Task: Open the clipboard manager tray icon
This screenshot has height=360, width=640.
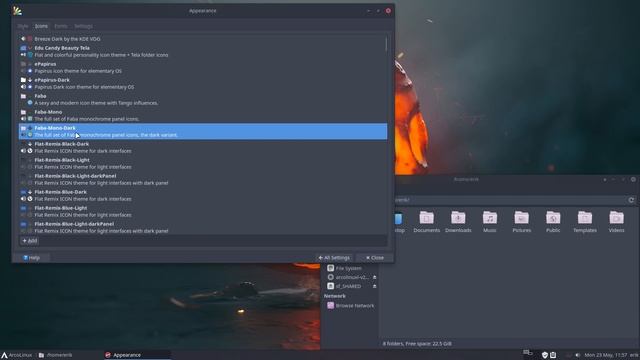Action: [x=553, y=355]
